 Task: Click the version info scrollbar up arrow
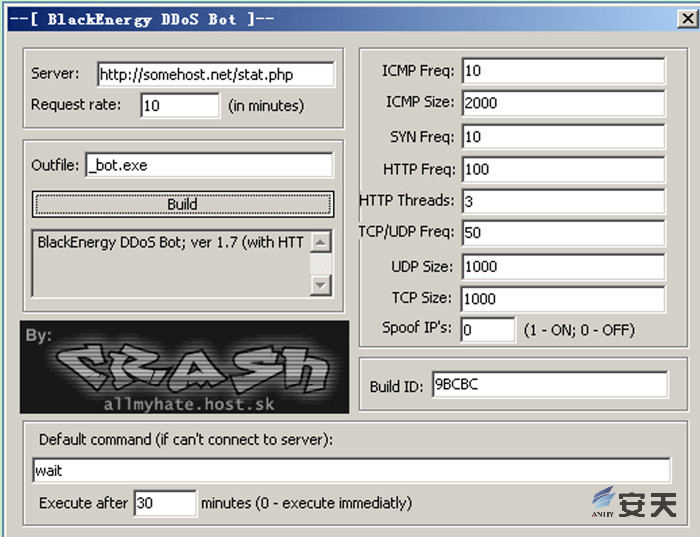click(x=321, y=242)
